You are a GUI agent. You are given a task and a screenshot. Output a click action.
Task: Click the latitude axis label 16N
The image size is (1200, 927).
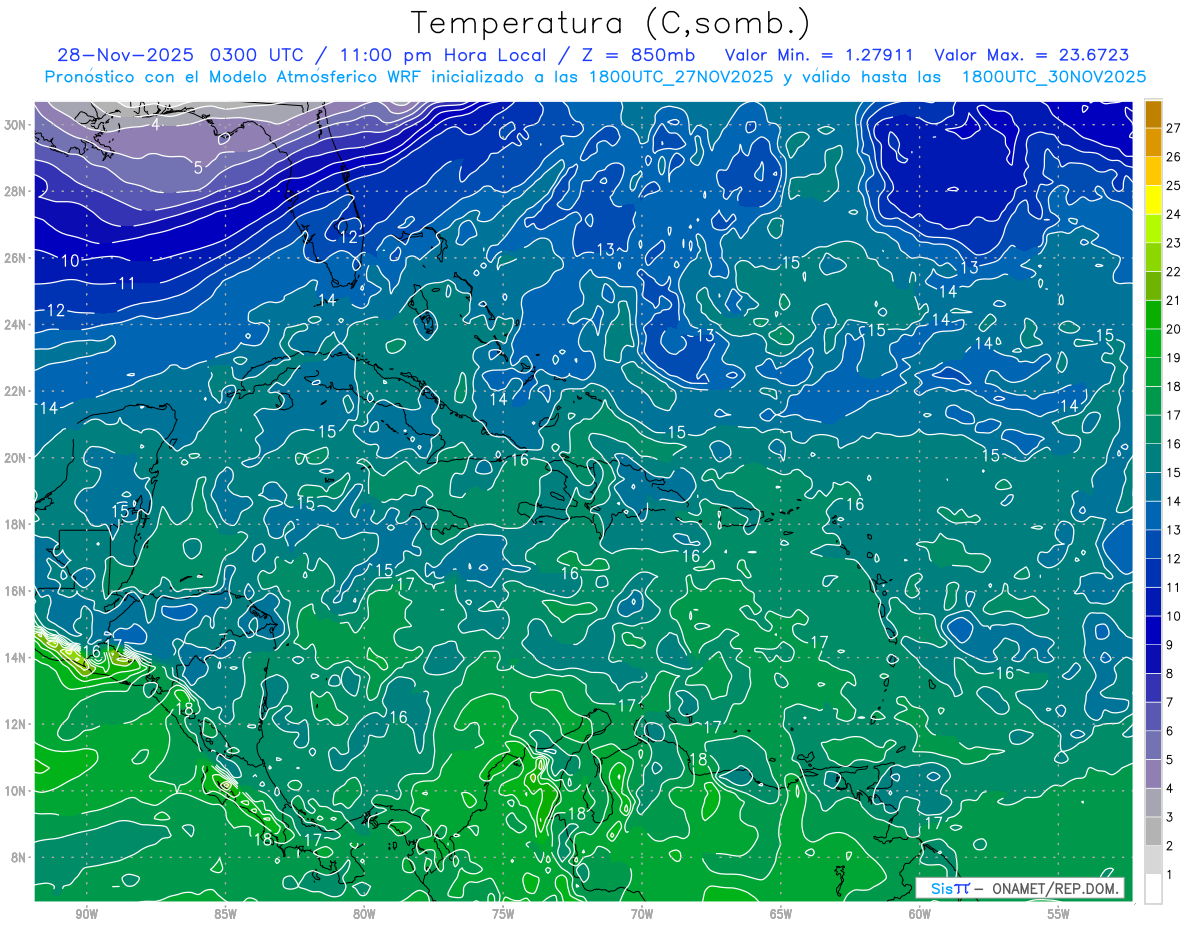coord(15,591)
